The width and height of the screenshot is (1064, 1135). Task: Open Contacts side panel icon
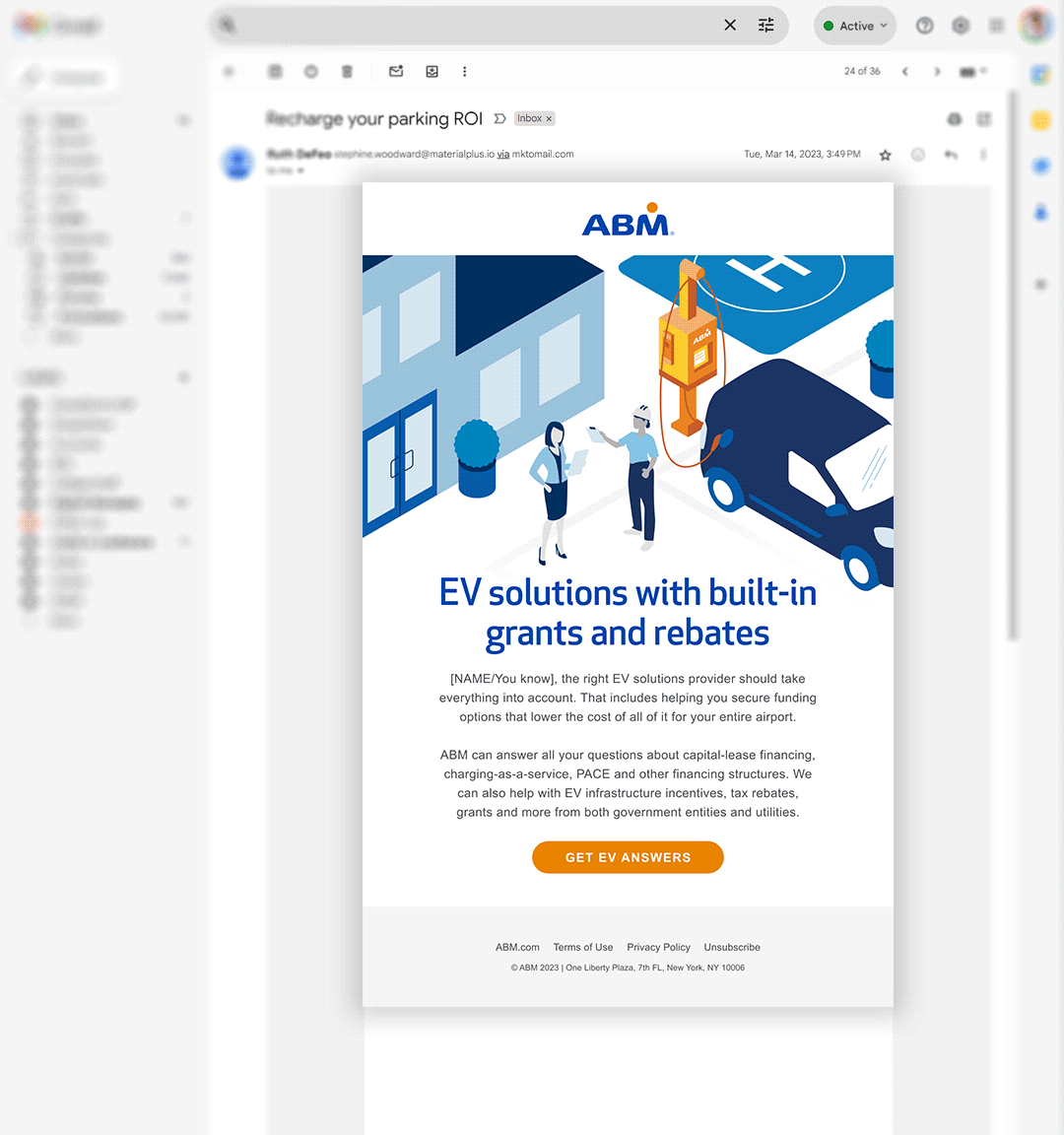1040,212
